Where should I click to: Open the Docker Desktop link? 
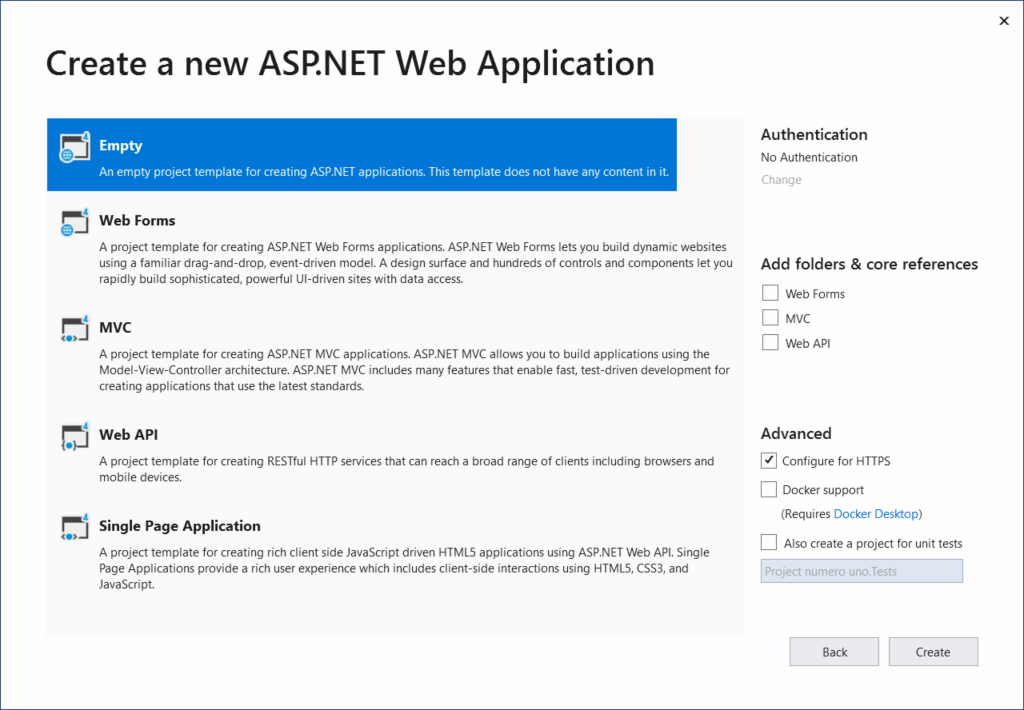tap(875, 514)
